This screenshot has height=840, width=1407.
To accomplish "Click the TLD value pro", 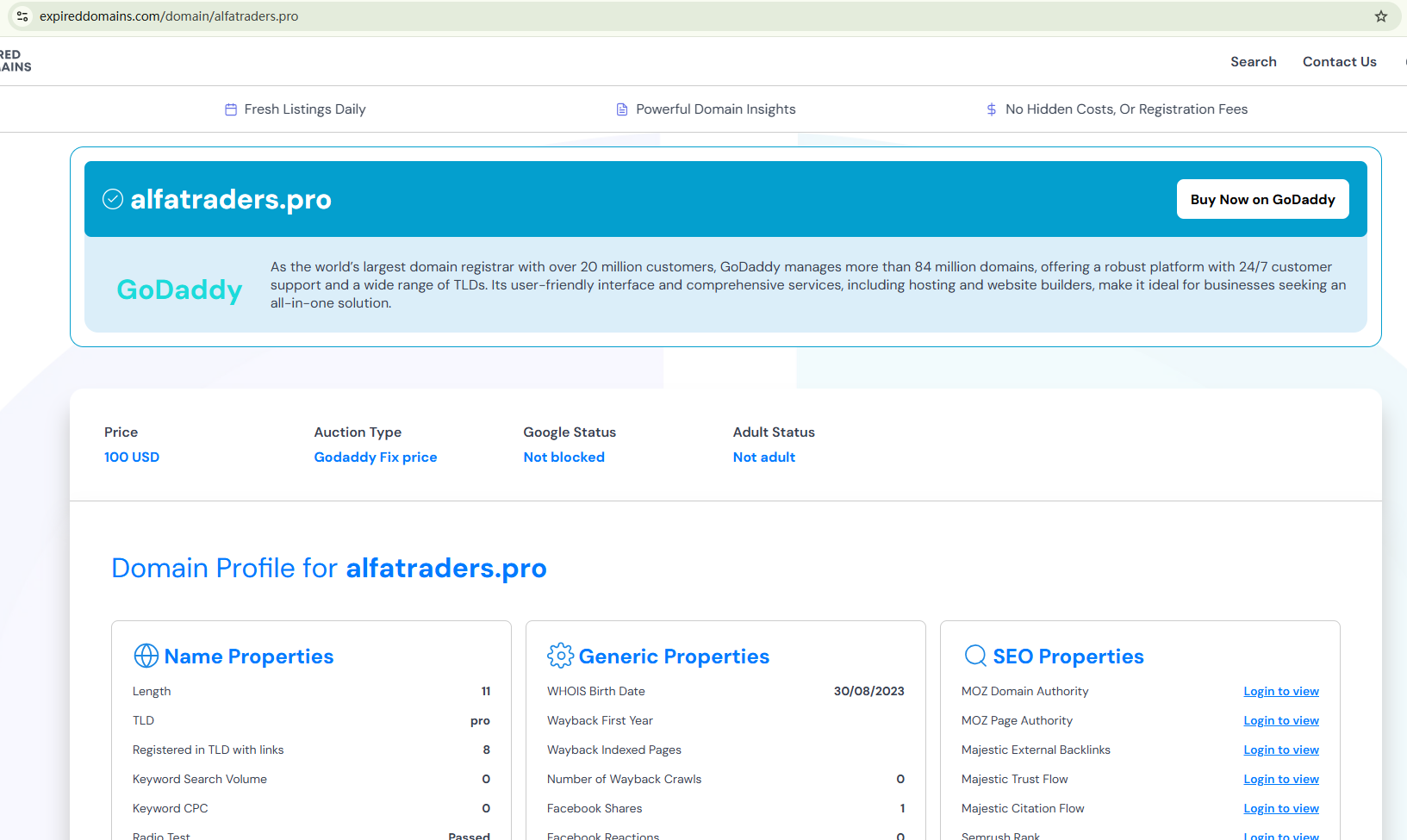I will coord(480,721).
